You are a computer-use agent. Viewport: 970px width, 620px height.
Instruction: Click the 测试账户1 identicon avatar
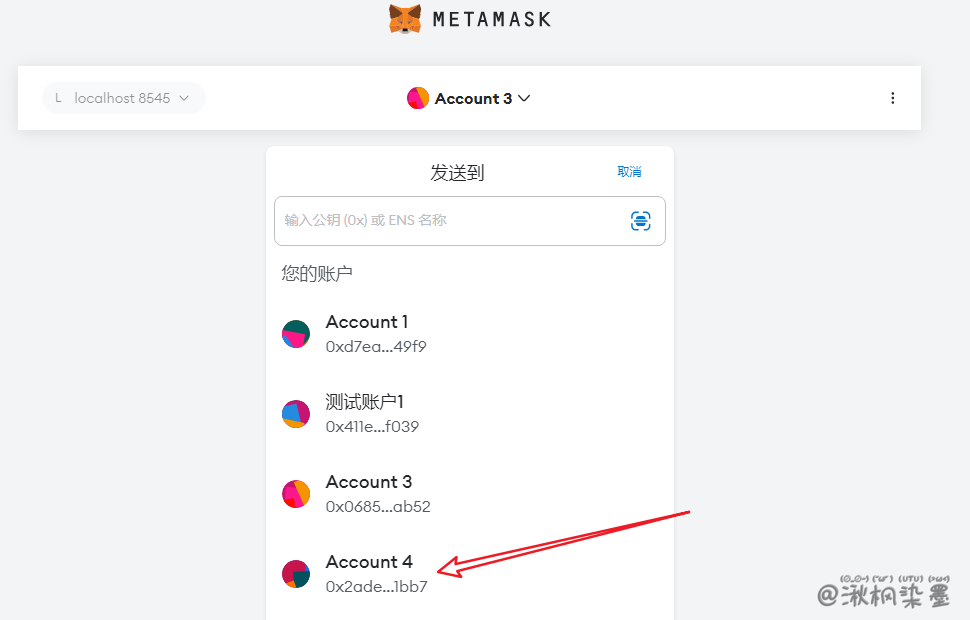point(296,414)
